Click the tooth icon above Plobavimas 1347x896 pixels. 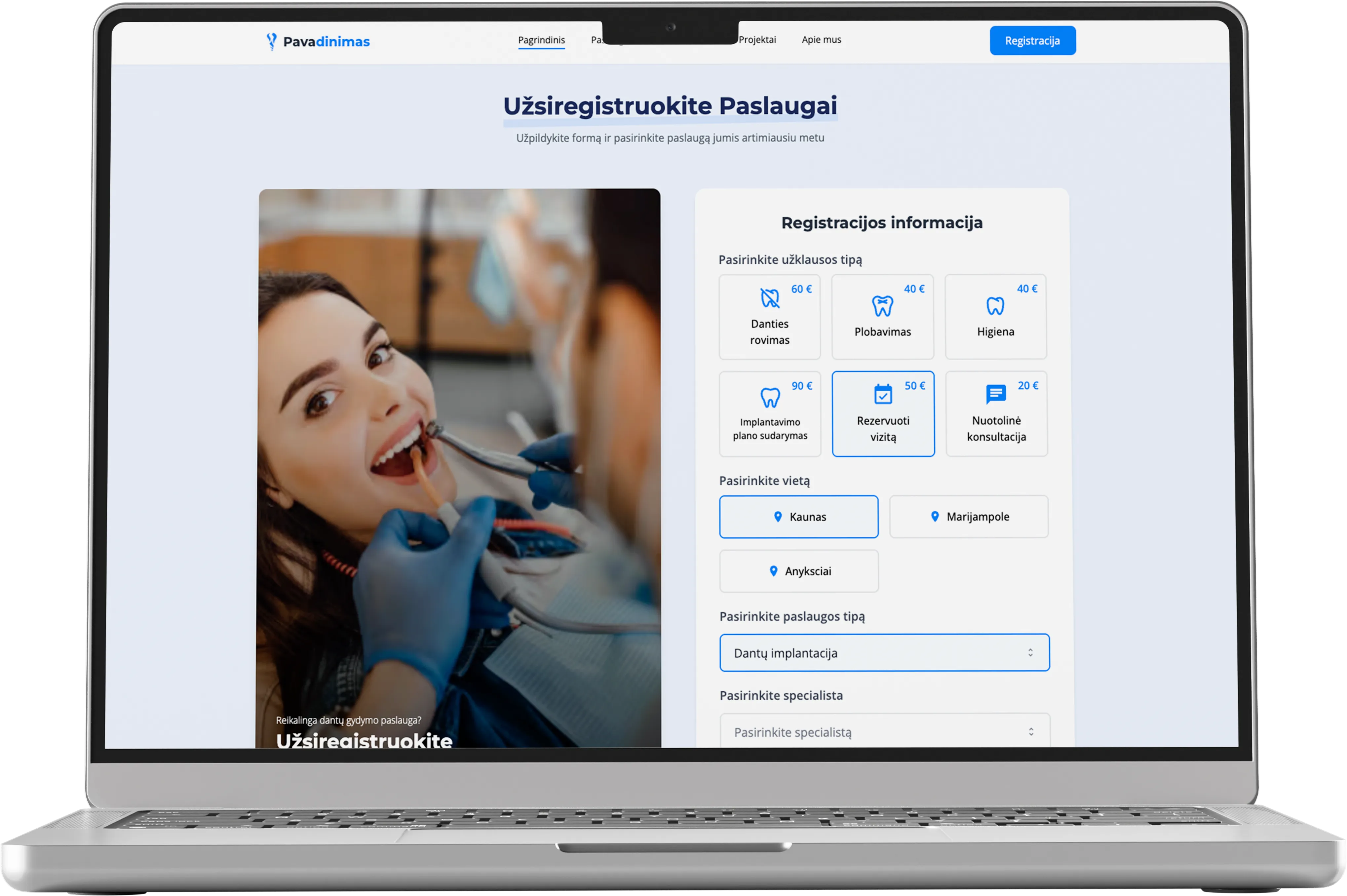click(x=882, y=306)
